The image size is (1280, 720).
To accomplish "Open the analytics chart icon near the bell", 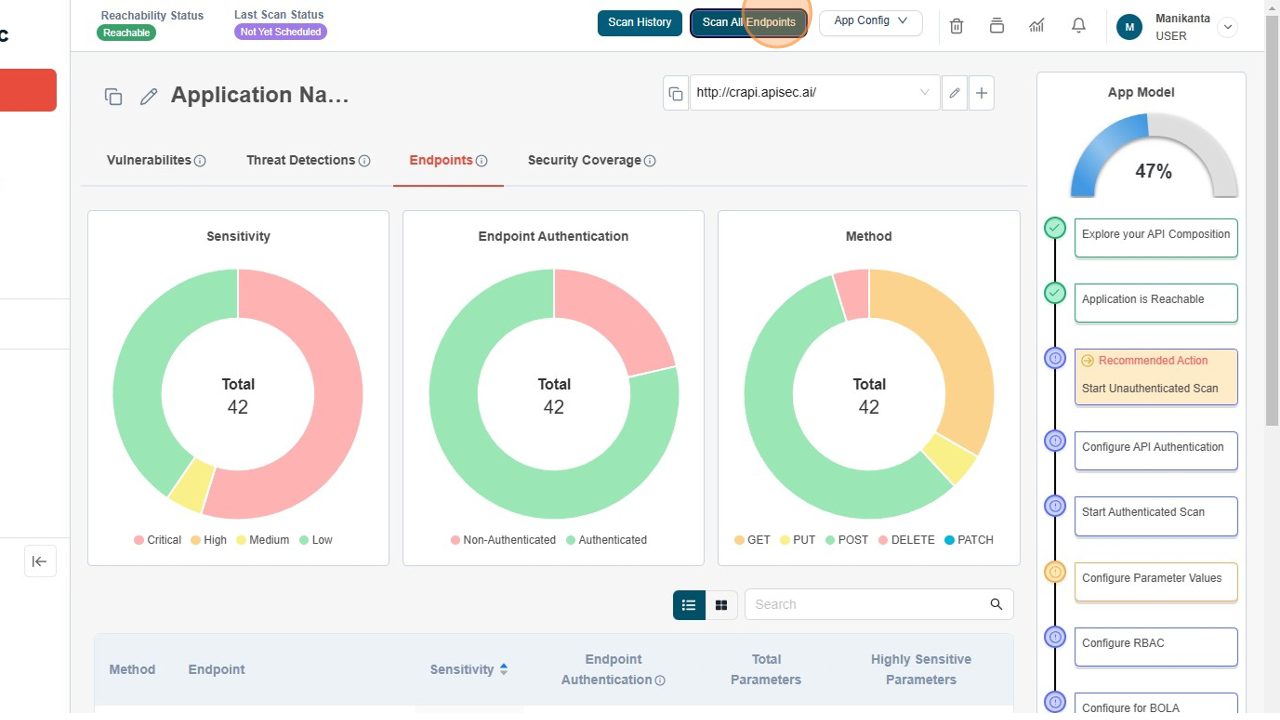I will 1037,25.
